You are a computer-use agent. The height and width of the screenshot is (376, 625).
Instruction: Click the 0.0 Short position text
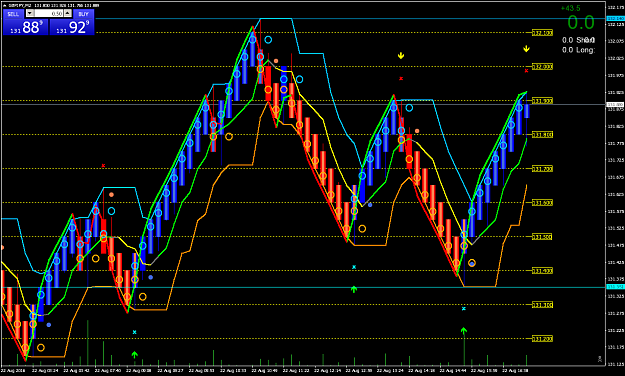578,40
